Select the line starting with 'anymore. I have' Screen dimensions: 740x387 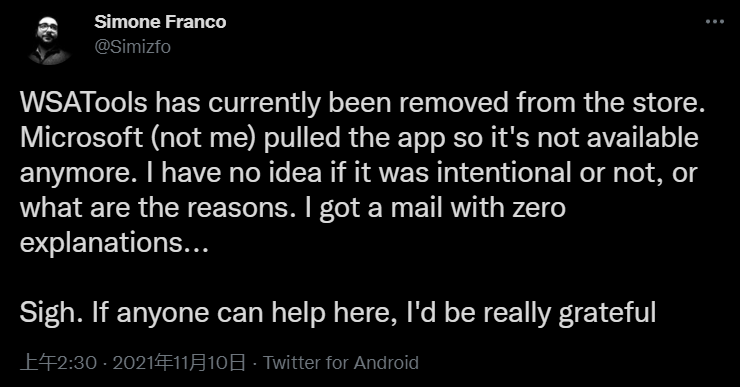359,173
